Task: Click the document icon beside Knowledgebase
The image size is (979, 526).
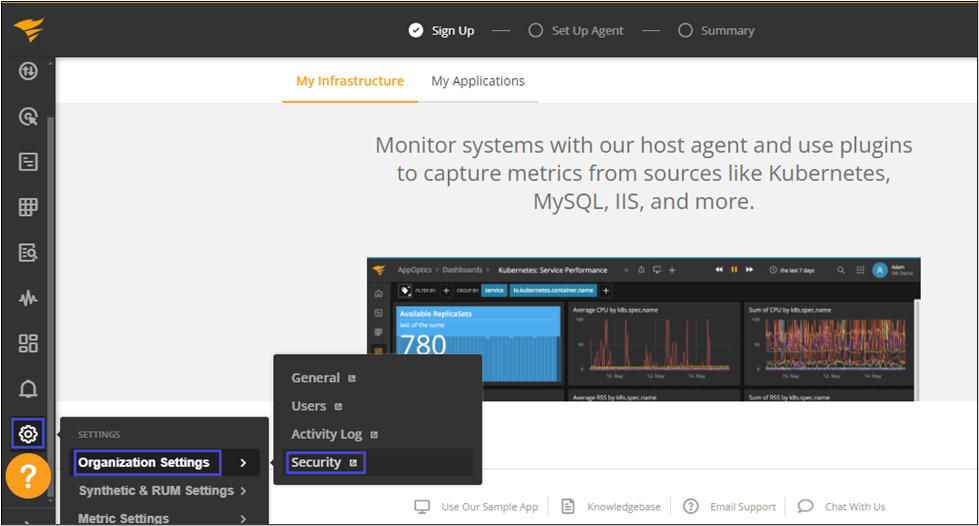Action: [568, 507]
